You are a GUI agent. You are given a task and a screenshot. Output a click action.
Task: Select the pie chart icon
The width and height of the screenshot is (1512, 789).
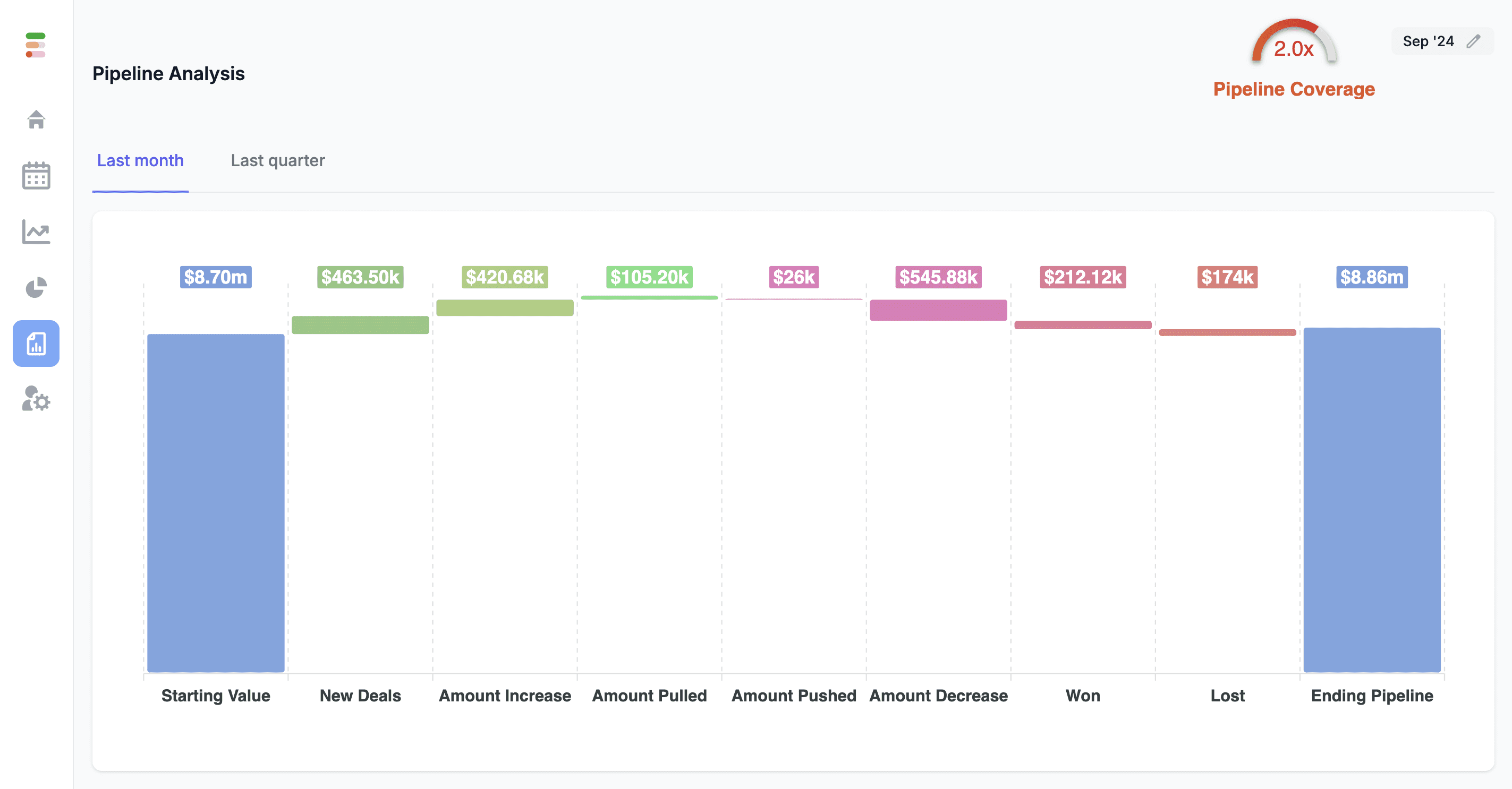pyautogui.click(x=35, y=288)
